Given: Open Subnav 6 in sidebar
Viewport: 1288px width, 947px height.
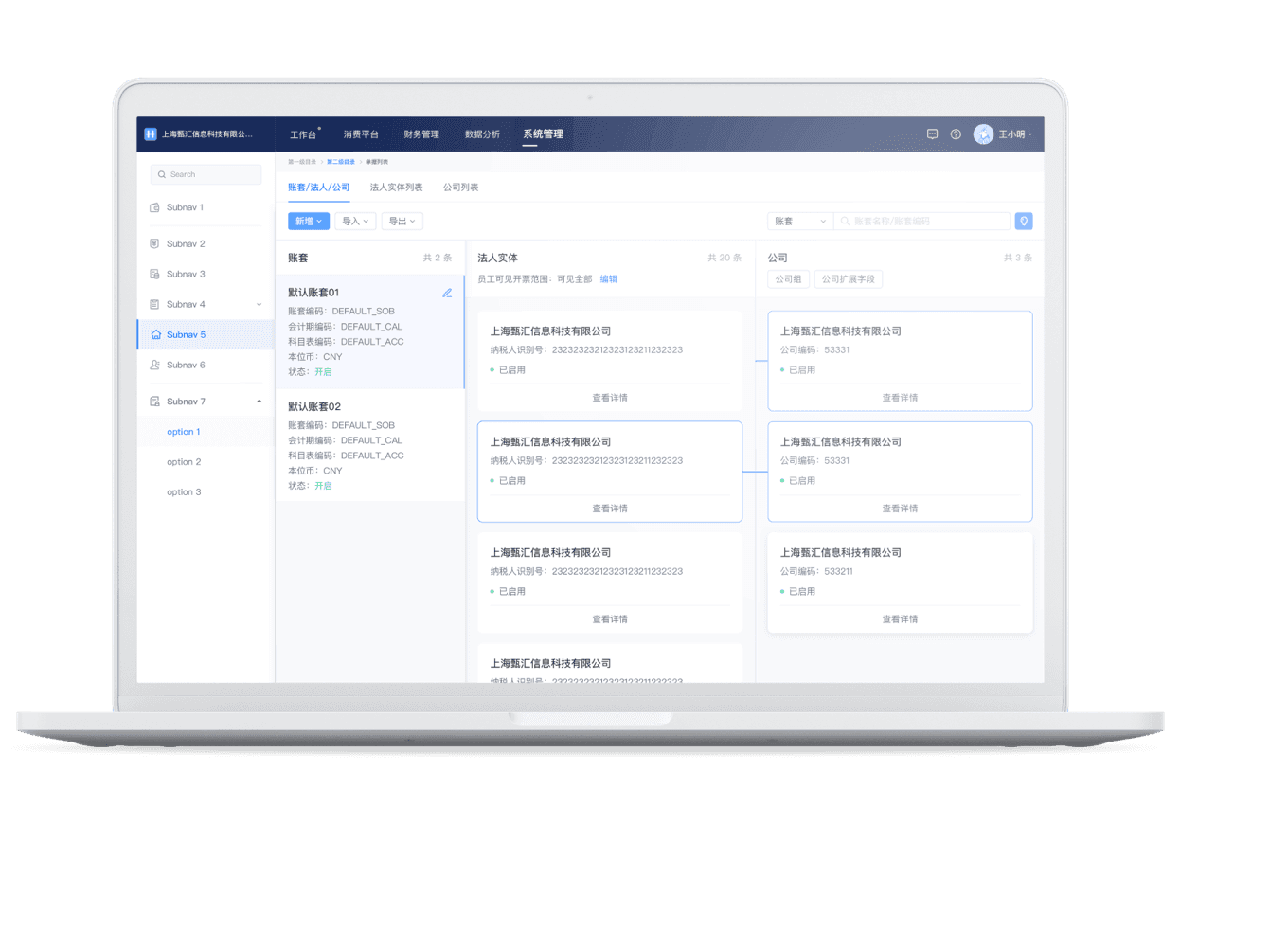Looking at the screenshot, I should (206, 365).
